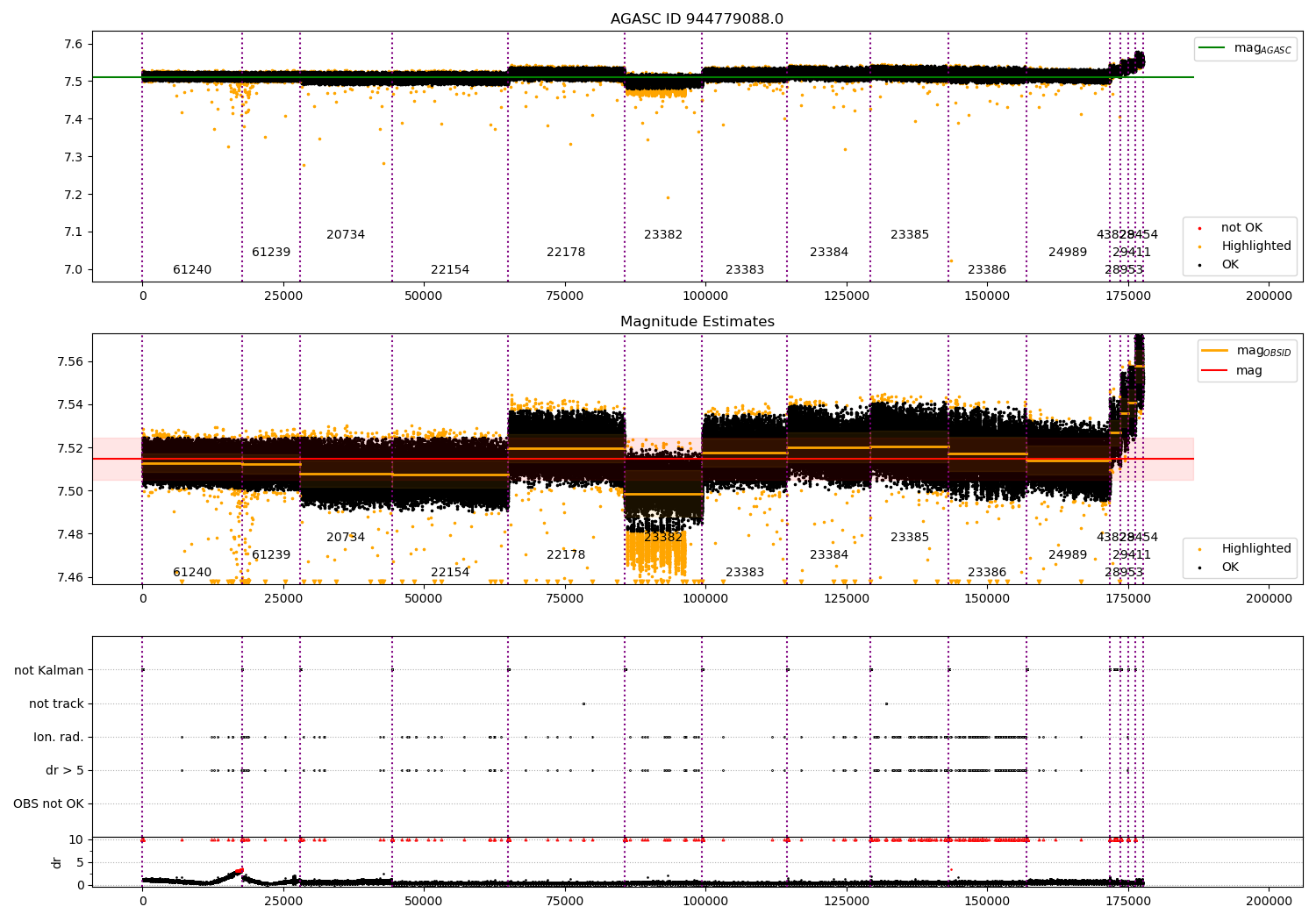Click obsid label 22178 in middle plot
1316x921 pixels.
tap(566, 554)
